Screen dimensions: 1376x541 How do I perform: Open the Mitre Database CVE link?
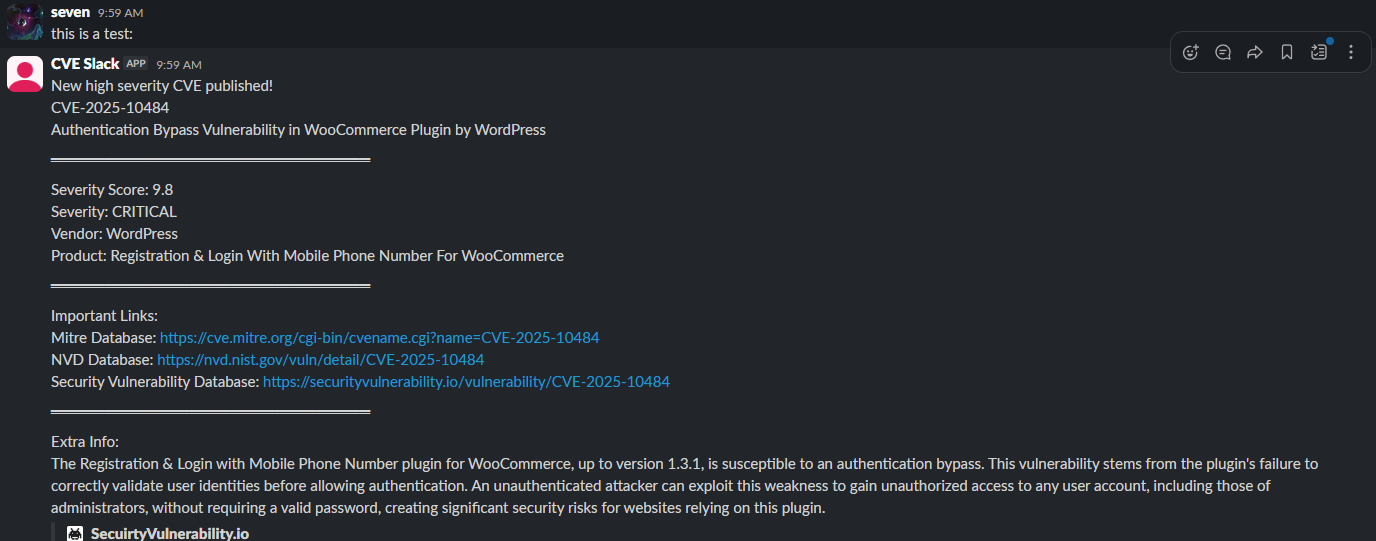(379, 338)
